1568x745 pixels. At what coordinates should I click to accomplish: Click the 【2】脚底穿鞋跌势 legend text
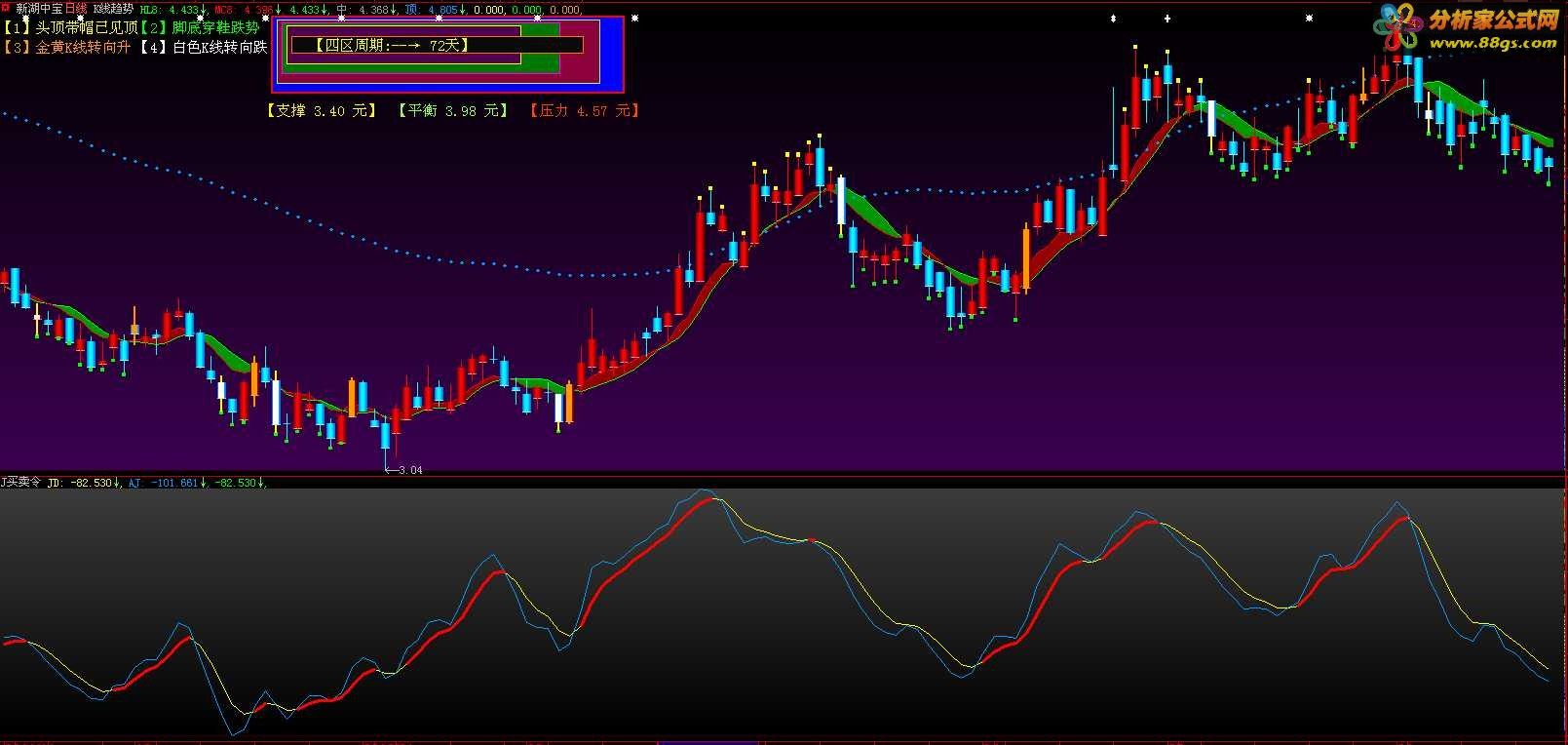tap(200, 27)
